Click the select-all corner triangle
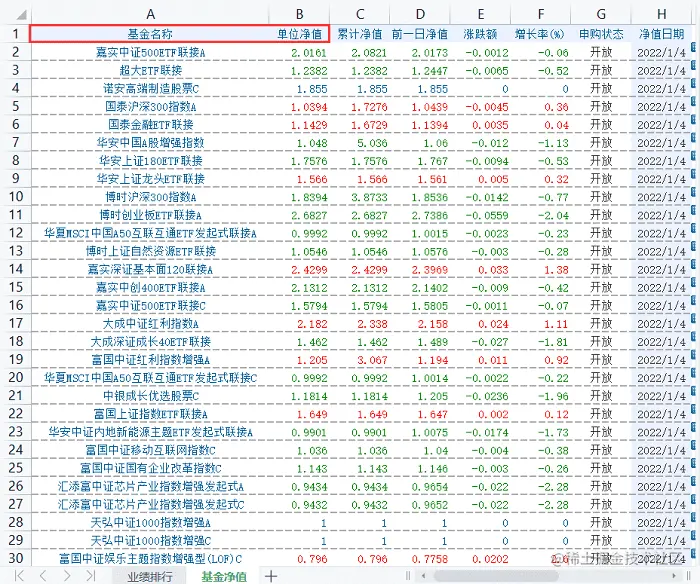The width and height of the screenshot is (700, 584). pos(21,16)
